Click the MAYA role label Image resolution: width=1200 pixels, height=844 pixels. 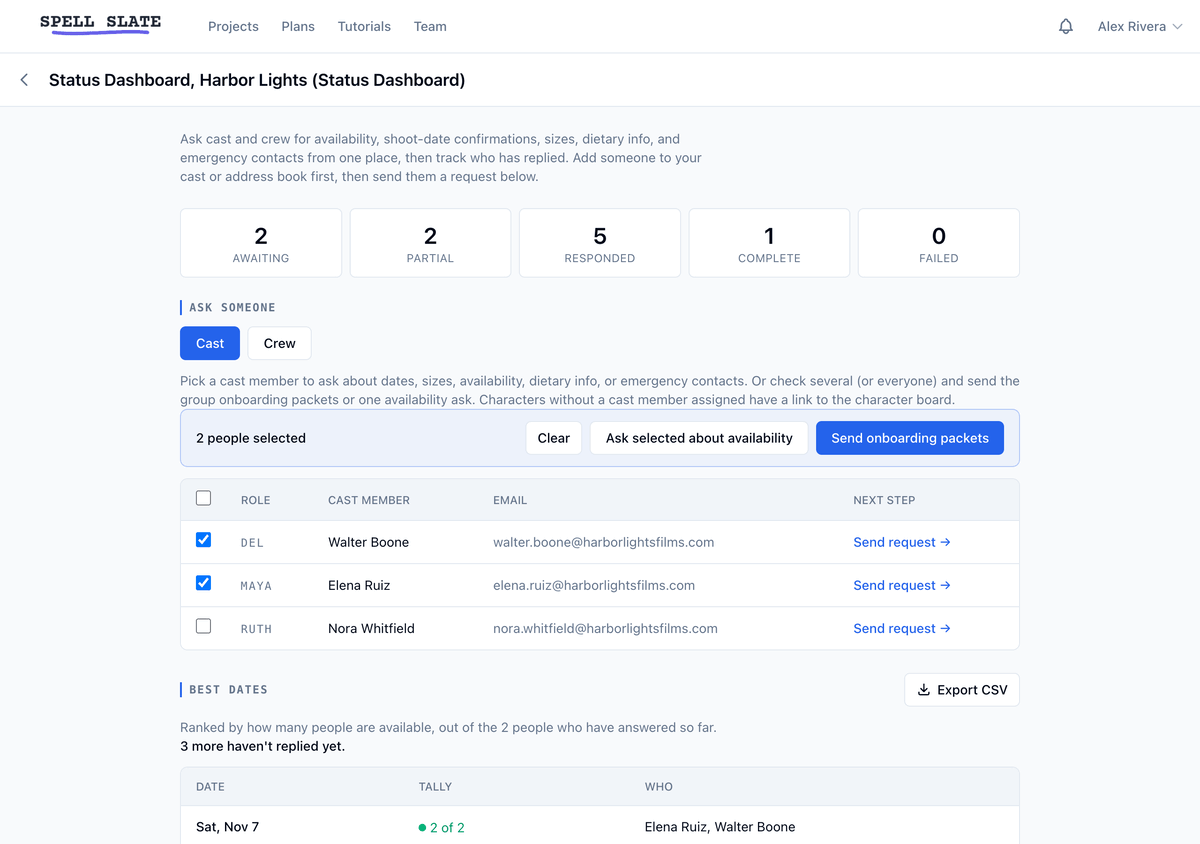(256, 586)
